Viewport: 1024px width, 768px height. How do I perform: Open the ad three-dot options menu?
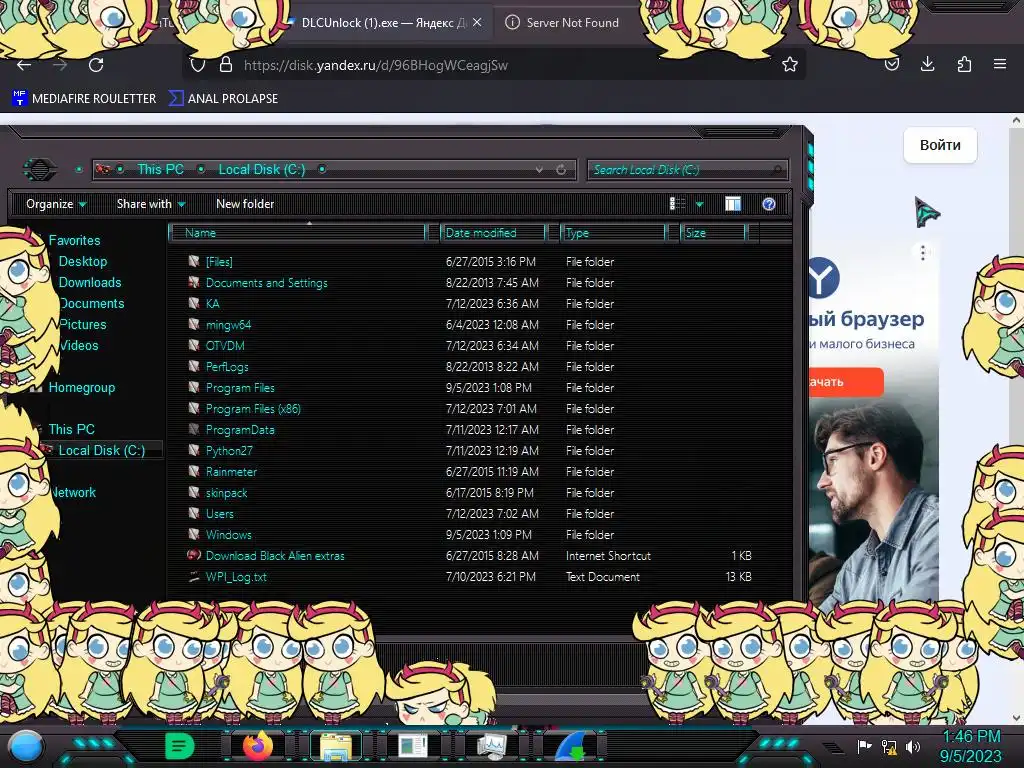click(923, 252)
